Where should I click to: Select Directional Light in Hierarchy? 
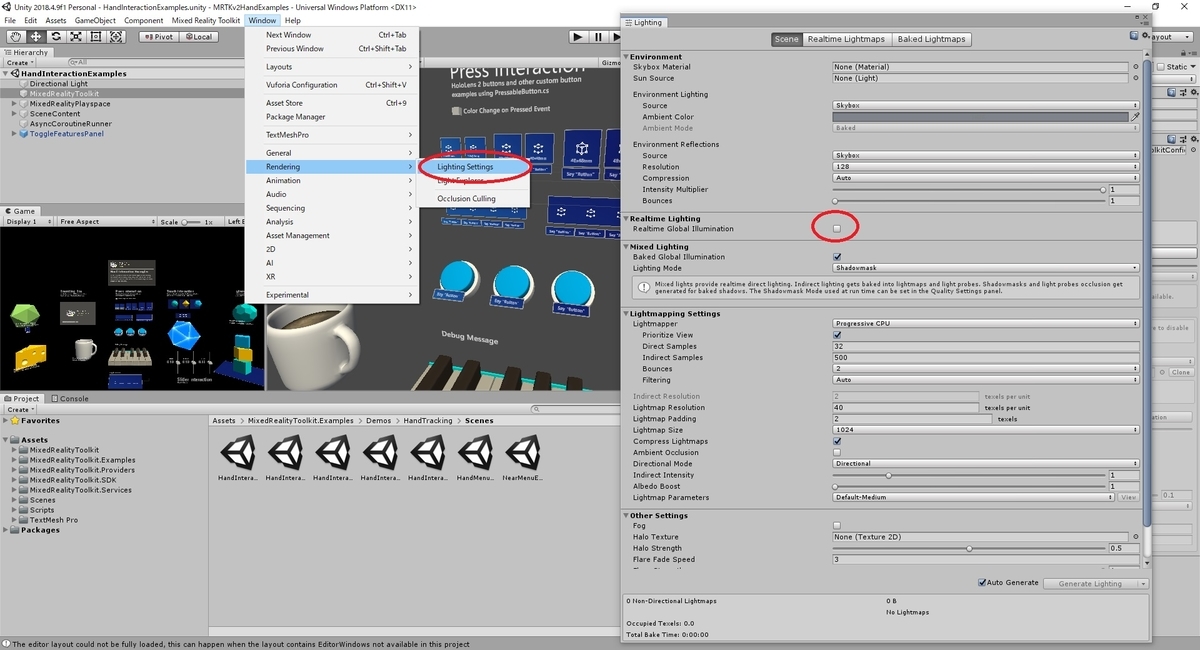coord(59,84)
